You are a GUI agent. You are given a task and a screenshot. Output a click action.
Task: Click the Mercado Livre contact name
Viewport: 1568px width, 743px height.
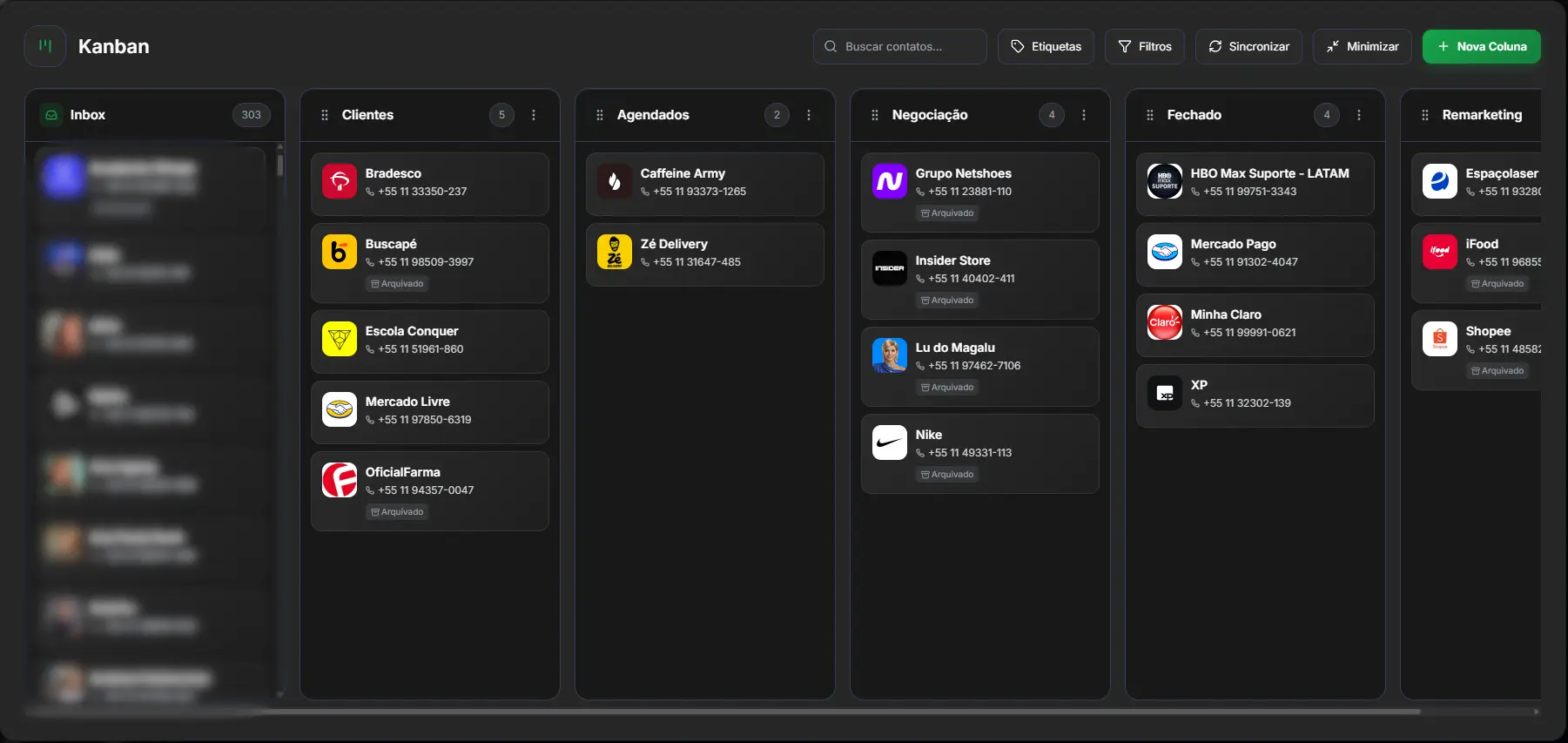pos(407,402)
